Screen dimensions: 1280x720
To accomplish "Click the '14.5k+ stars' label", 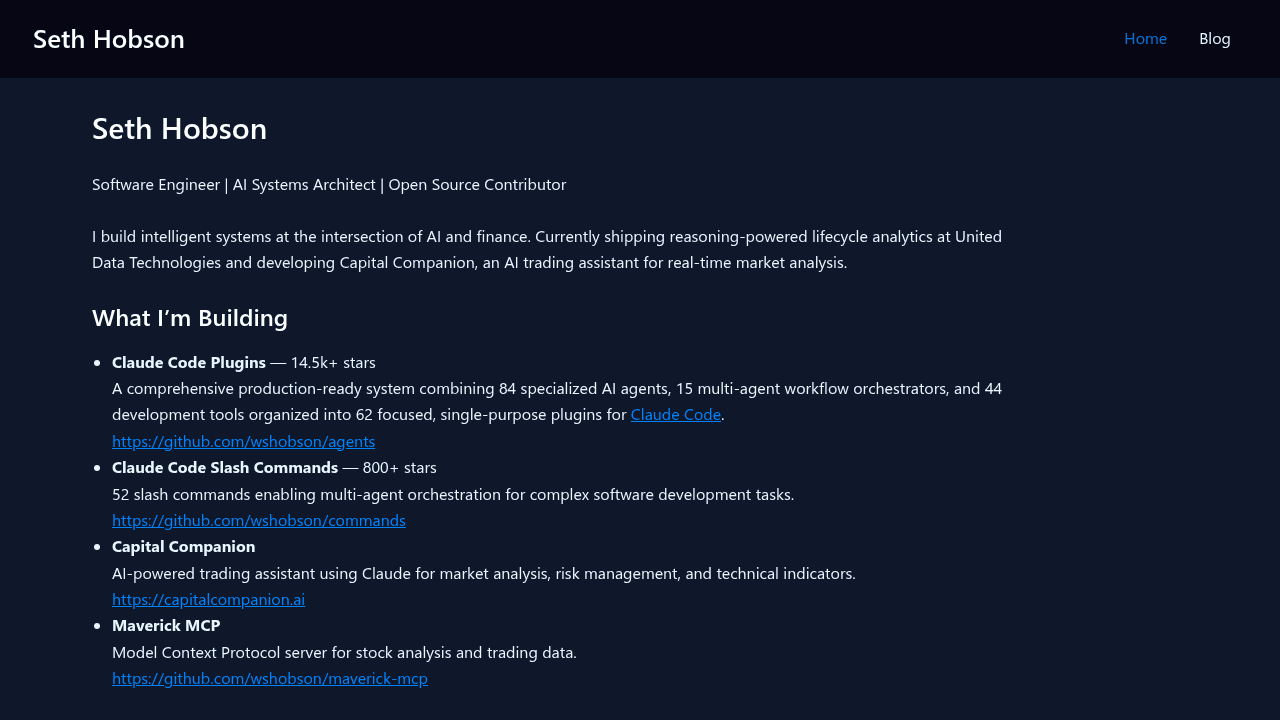I will [332, 362].
